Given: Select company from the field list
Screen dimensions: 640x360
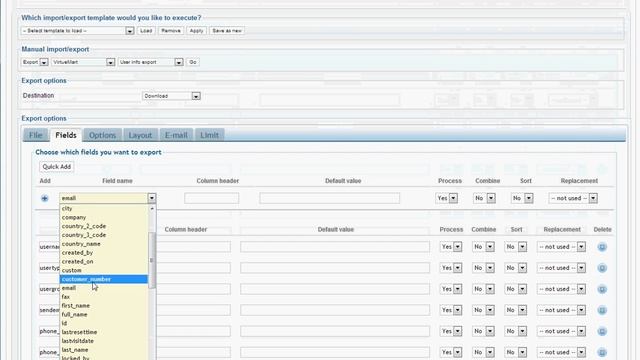Looking at the screenshot, I should (x=104, y=218).
